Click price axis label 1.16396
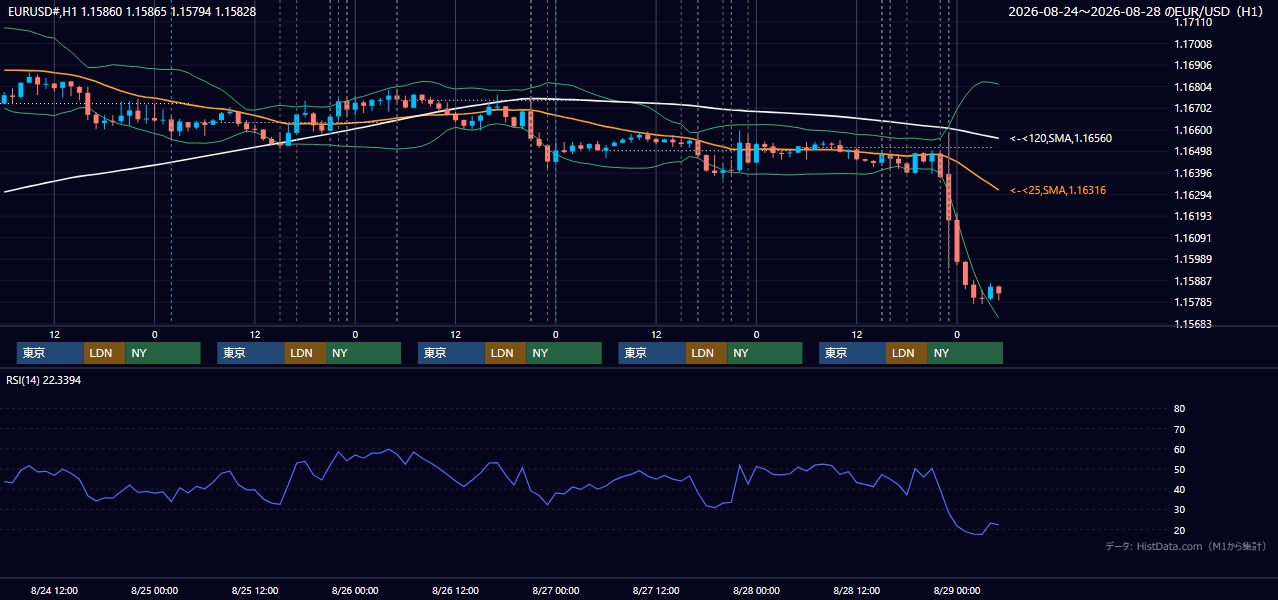Screen dimensions: 1278x600 (x=1193, y=173)
